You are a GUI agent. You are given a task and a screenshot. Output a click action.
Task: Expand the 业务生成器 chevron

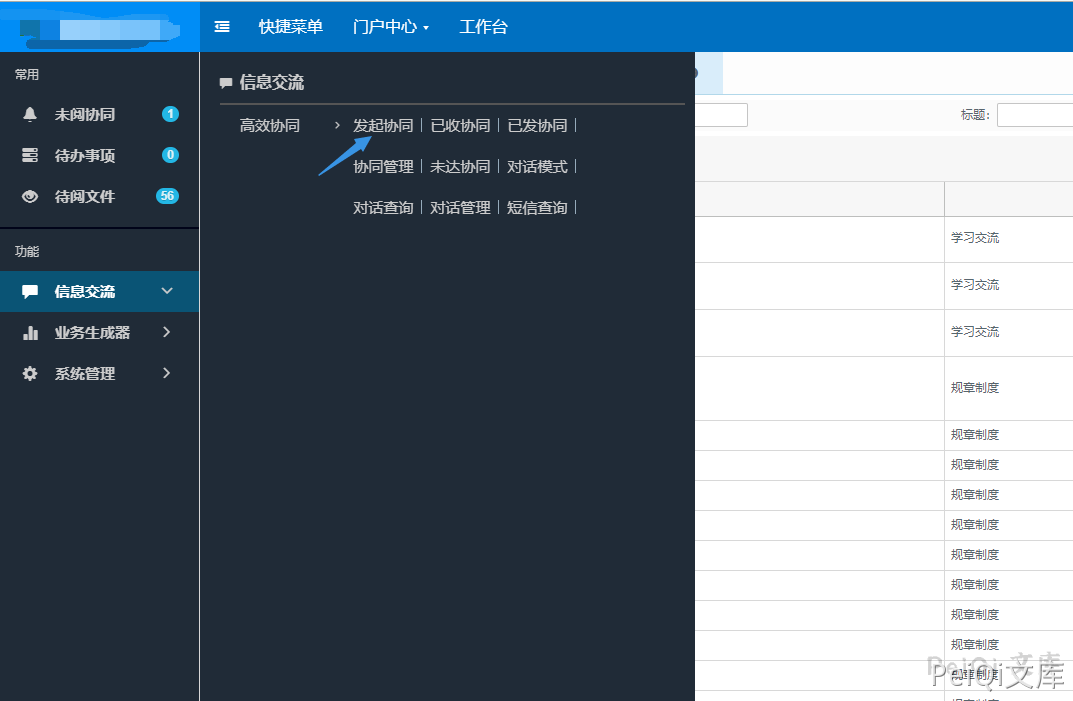tap(167, 332)
